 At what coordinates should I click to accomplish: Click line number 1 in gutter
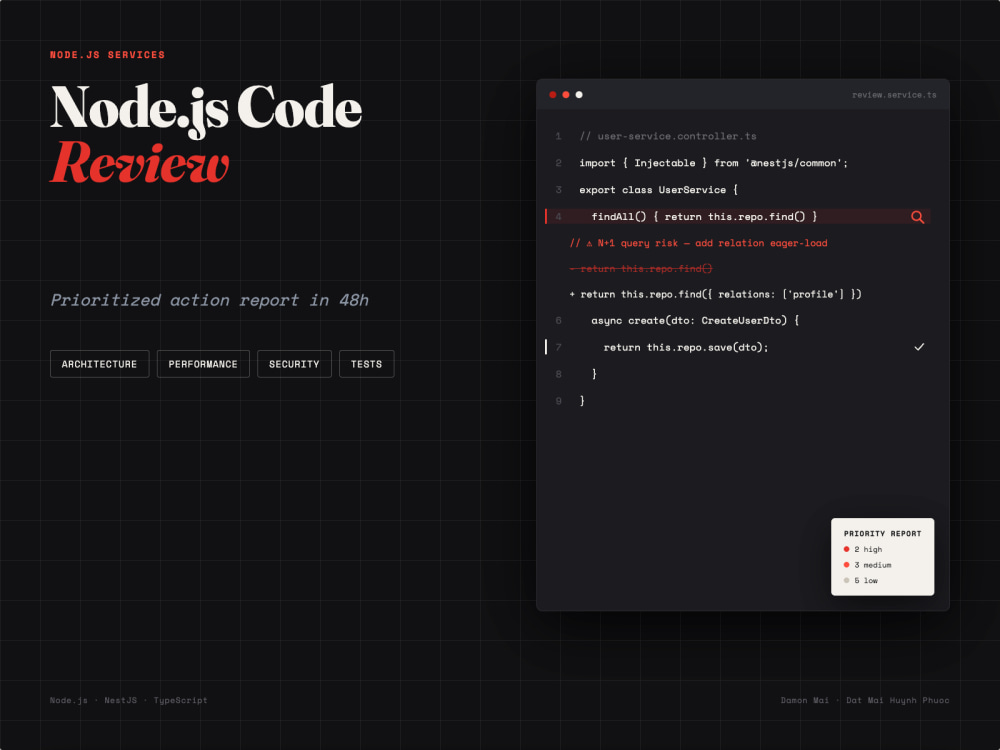point(558,136)
